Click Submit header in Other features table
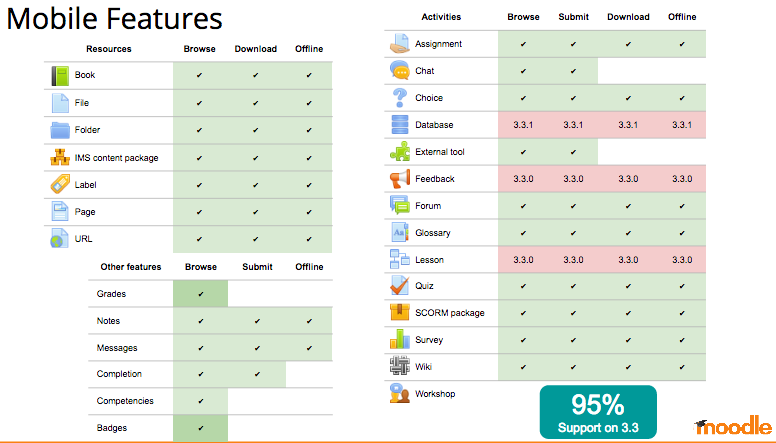 click(x=257, y=267)
